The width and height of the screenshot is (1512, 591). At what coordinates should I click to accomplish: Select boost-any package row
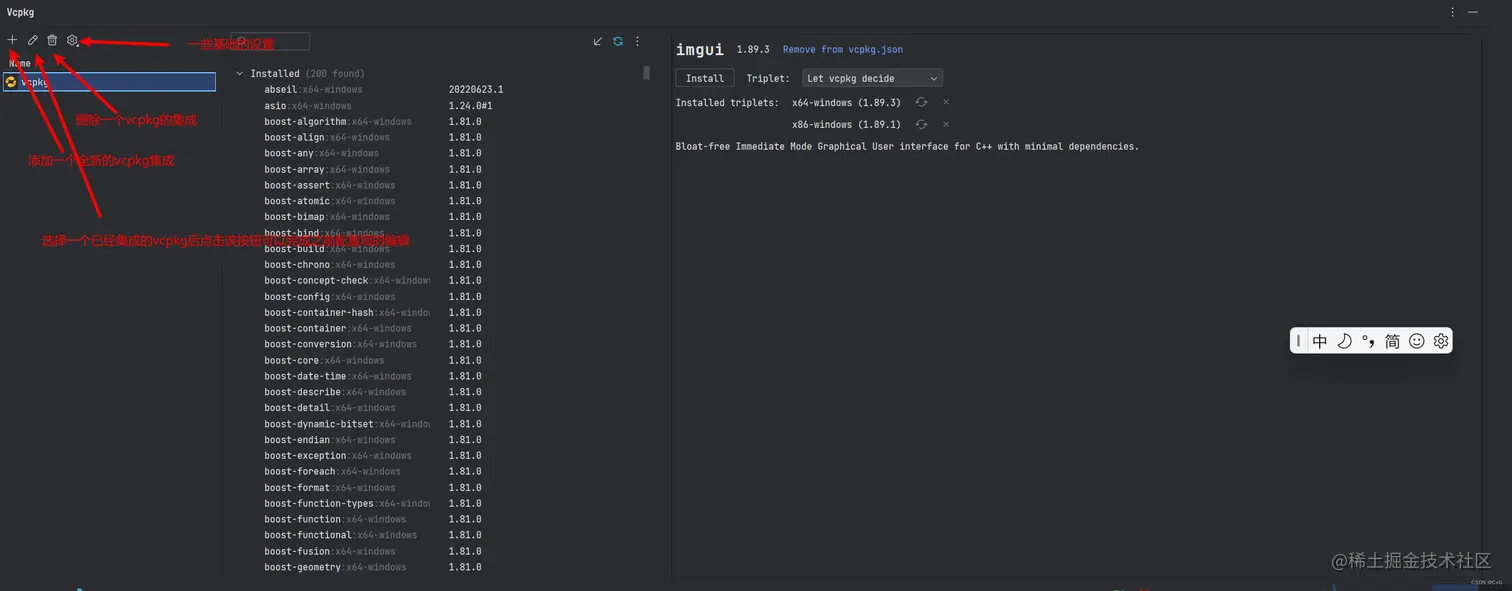click(321, 153)
